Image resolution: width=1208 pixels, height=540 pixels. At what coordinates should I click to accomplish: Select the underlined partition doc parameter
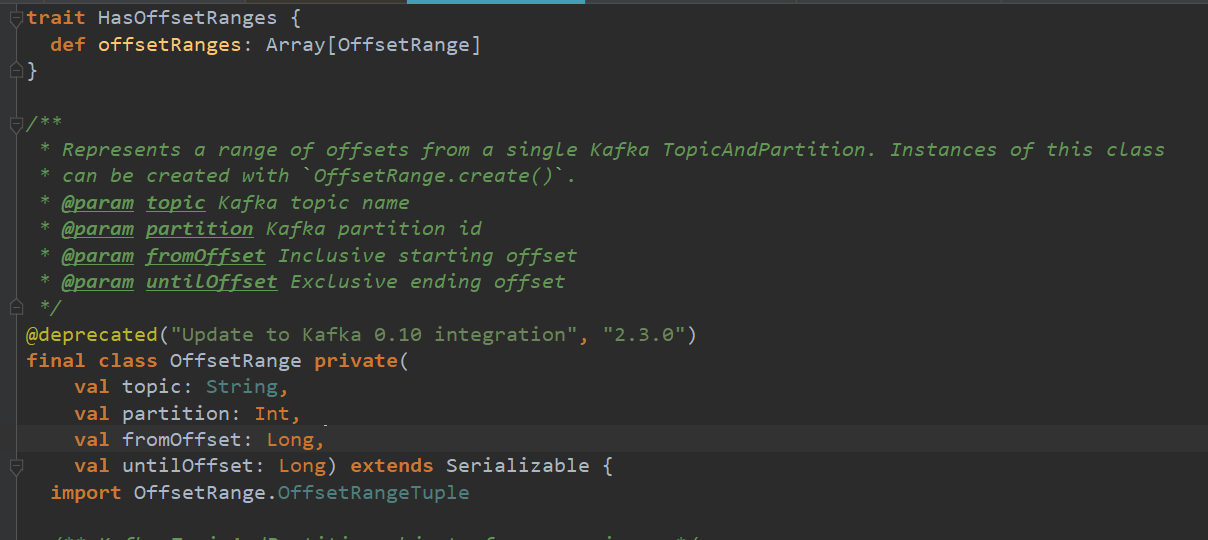[x=199, y=228]
